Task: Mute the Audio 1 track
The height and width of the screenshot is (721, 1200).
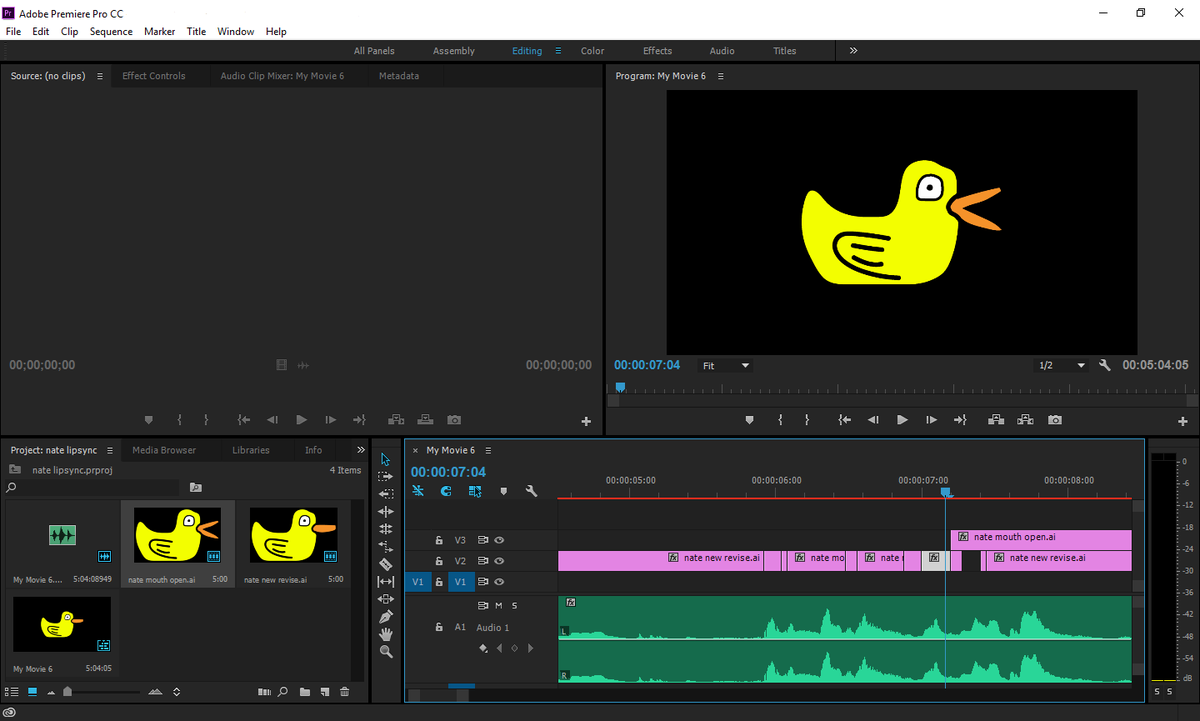Action: tap(499, 605)
